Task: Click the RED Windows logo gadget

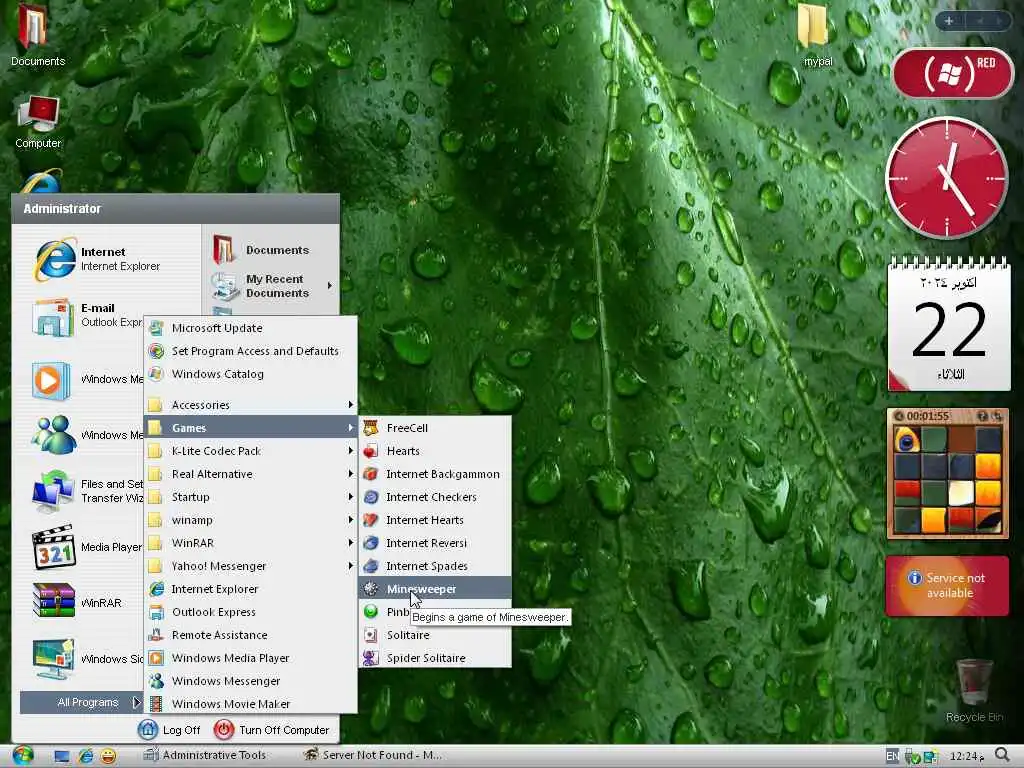Action: tap(952, 73)
